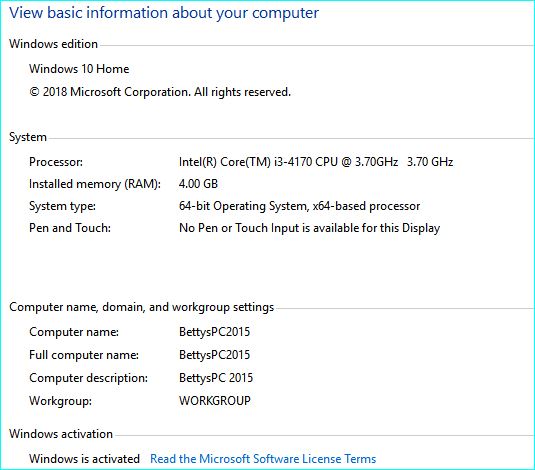The image size is (535, 470).
Task: Click the Windows activation section header
Action: tap(61, 434)
